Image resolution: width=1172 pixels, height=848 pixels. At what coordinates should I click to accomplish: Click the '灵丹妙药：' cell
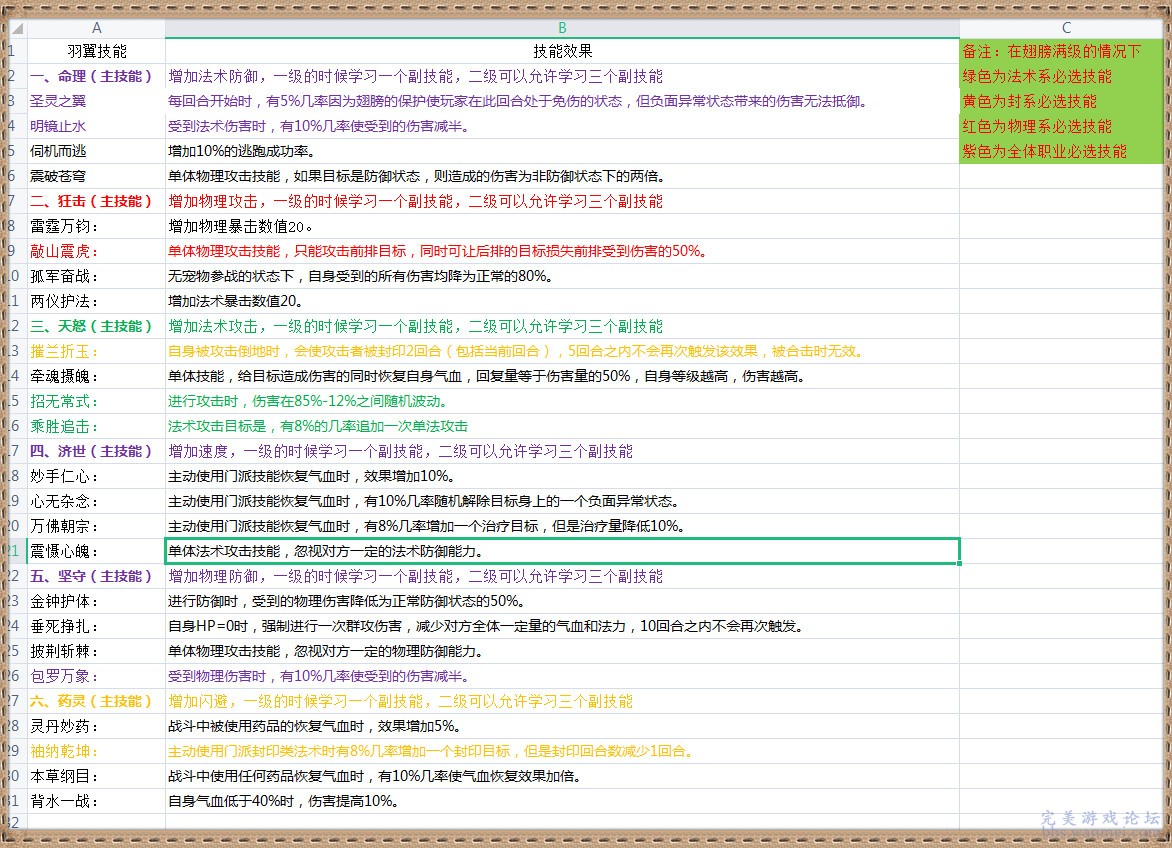tap(96, 727)
